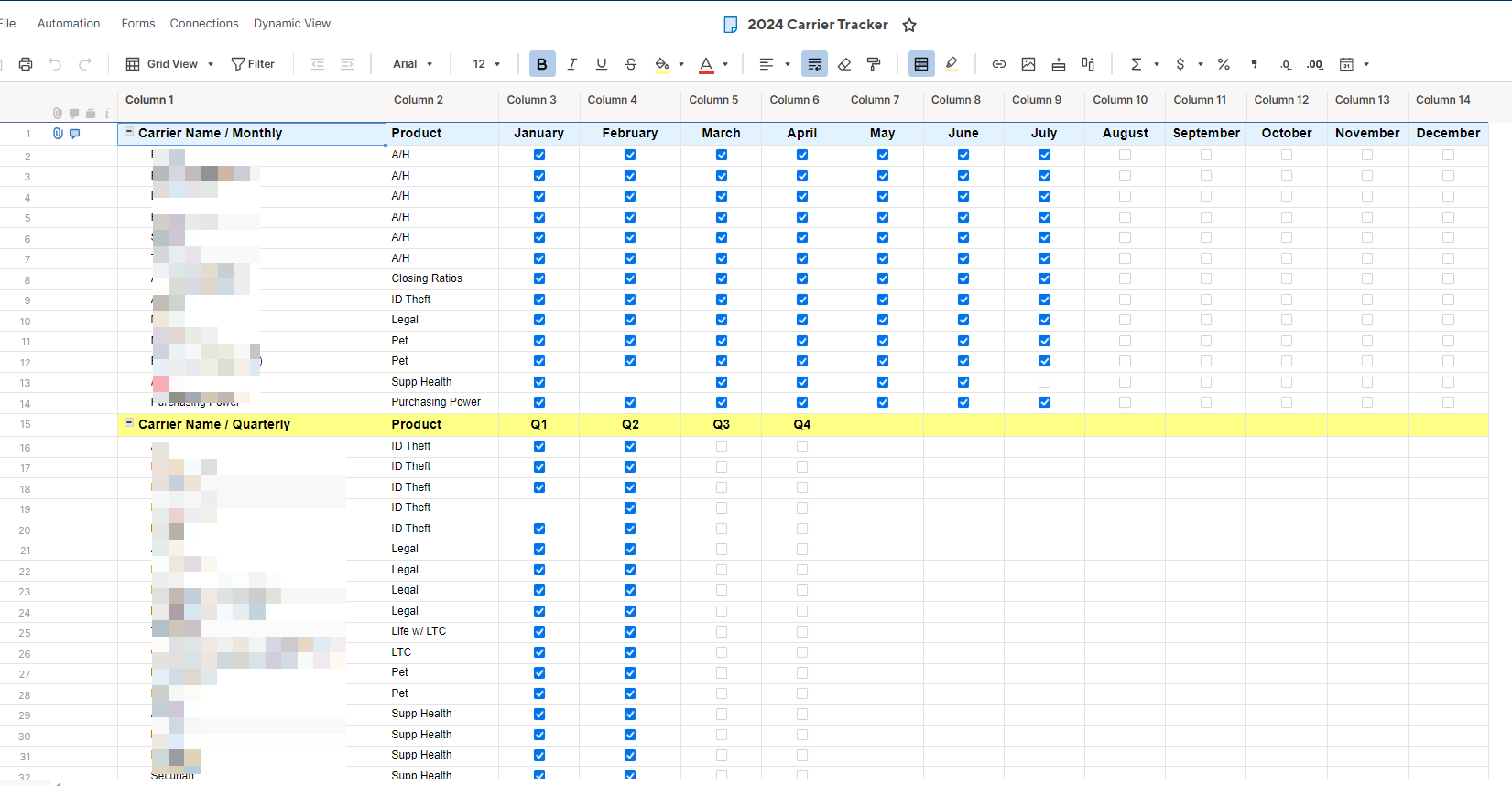Screen dimensions: 1512x786
Task: Collapse Carrier Name / Quarterly section
Action: [x=129, y=423]
